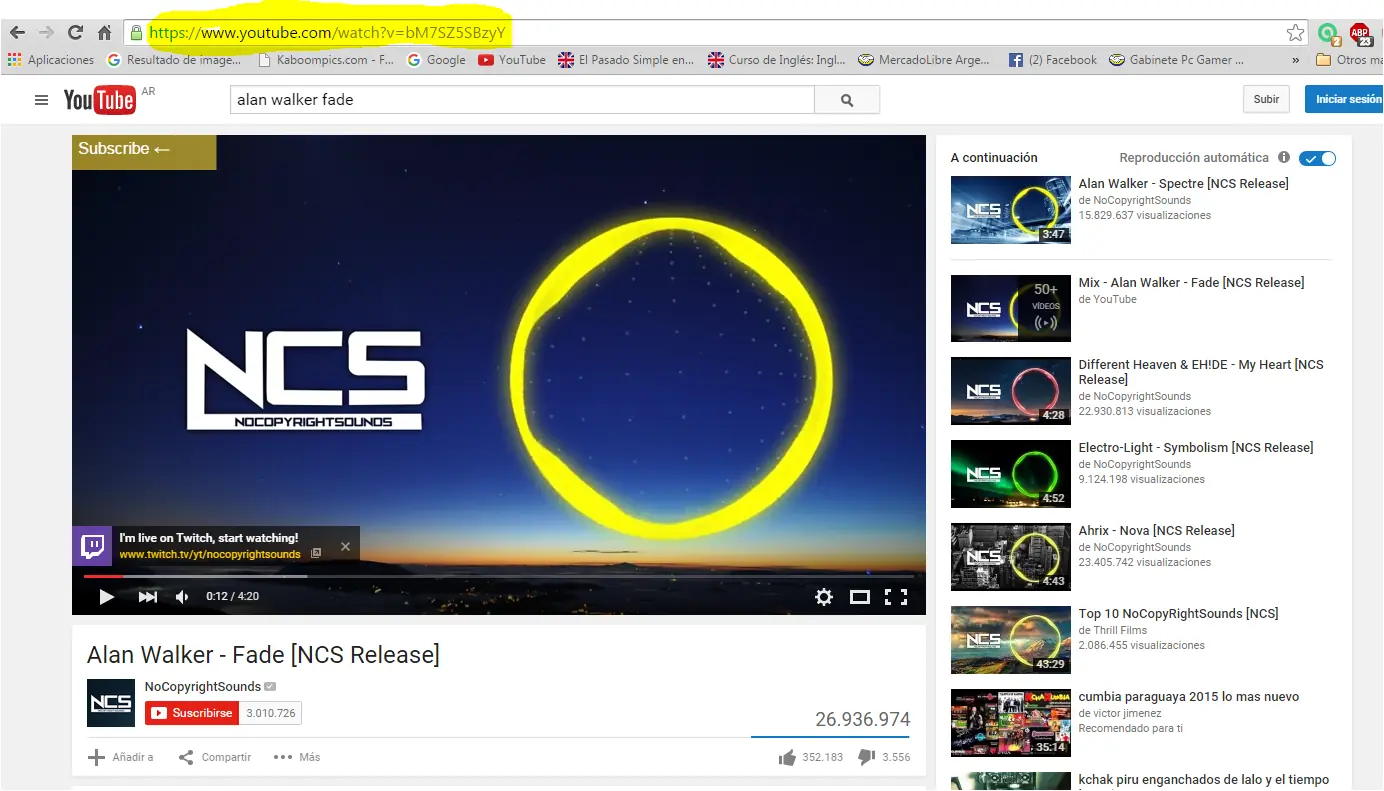Open kchak piru enganchados video title
Viewport: 1384px width, 791px height.
[x=1204, y=780]
